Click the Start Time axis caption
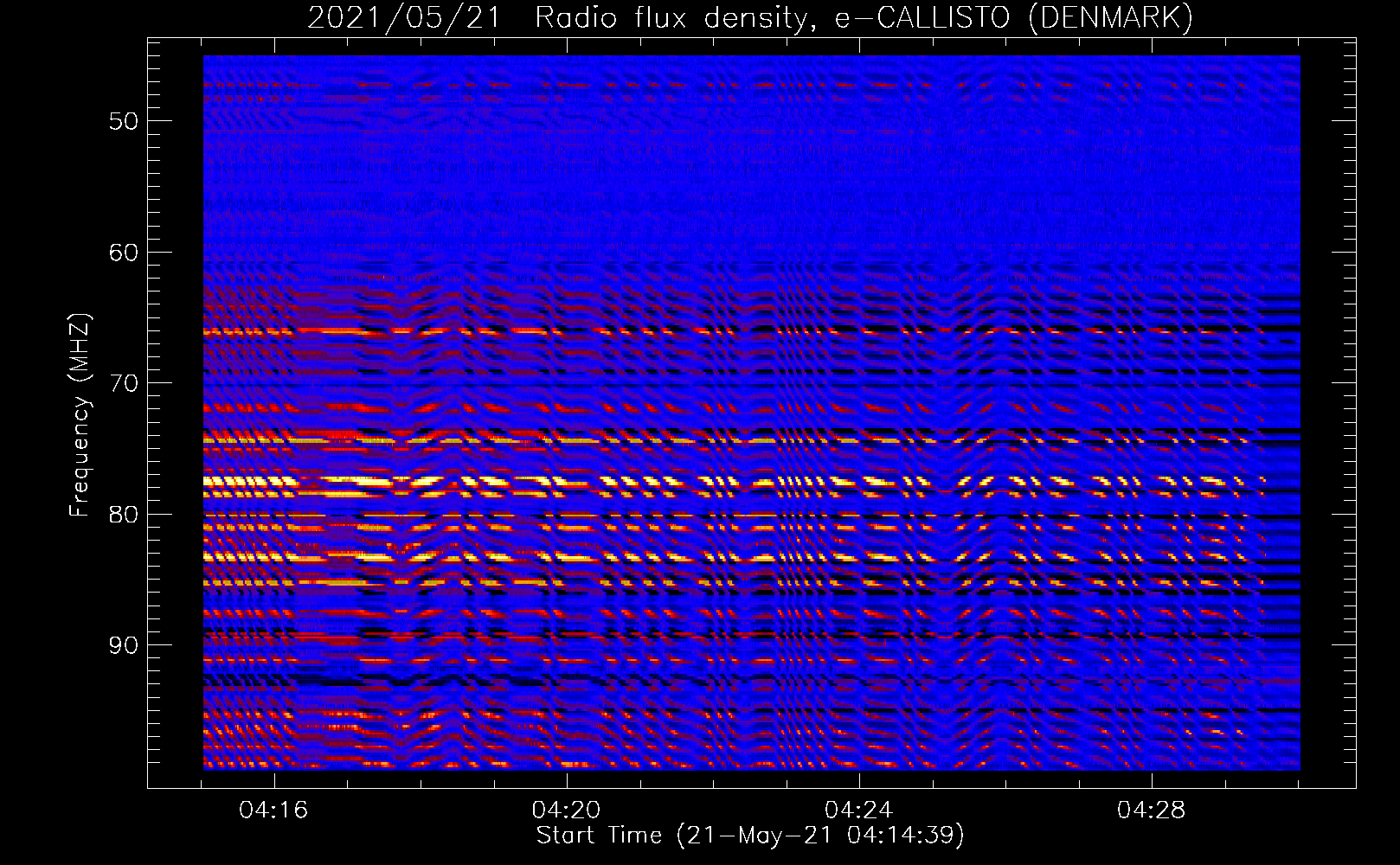1400x865 pixels. 750,836
